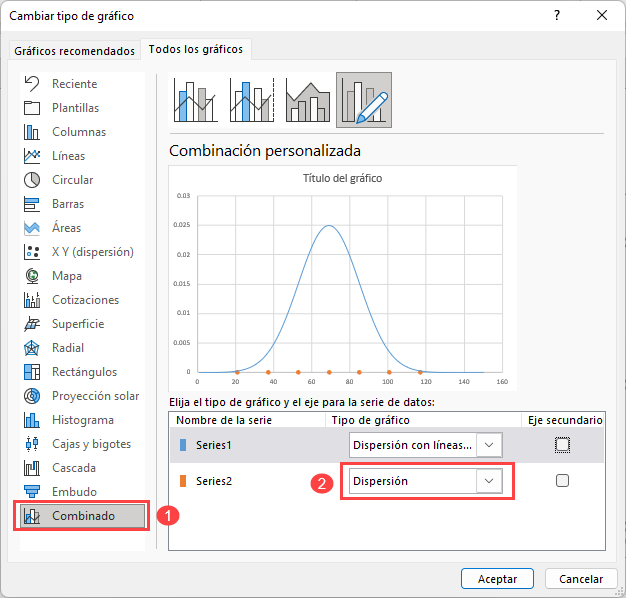Select custom combination pencil subtype
The image size is (626, 598).
[364, 100]
